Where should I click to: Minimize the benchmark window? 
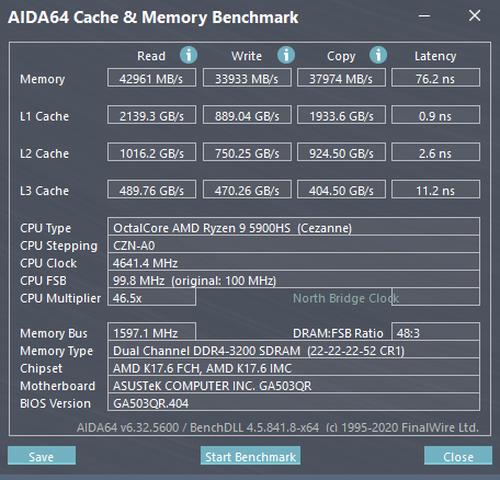(424, 16)
